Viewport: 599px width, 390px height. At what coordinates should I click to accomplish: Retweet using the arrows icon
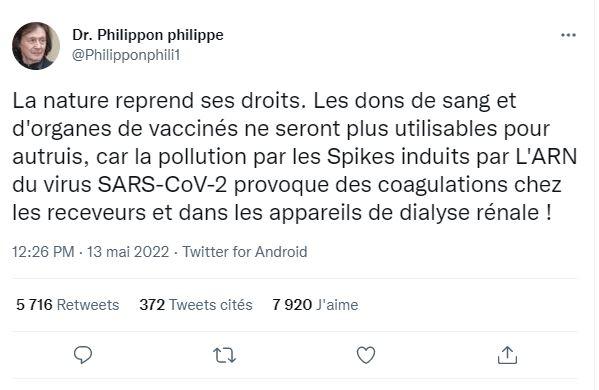(224, 355)
